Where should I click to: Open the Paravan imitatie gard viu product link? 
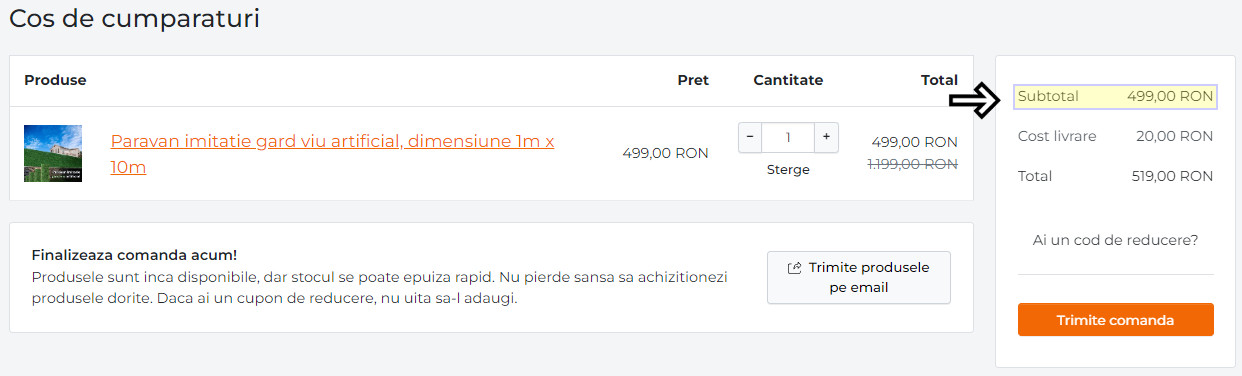[332, 154]
